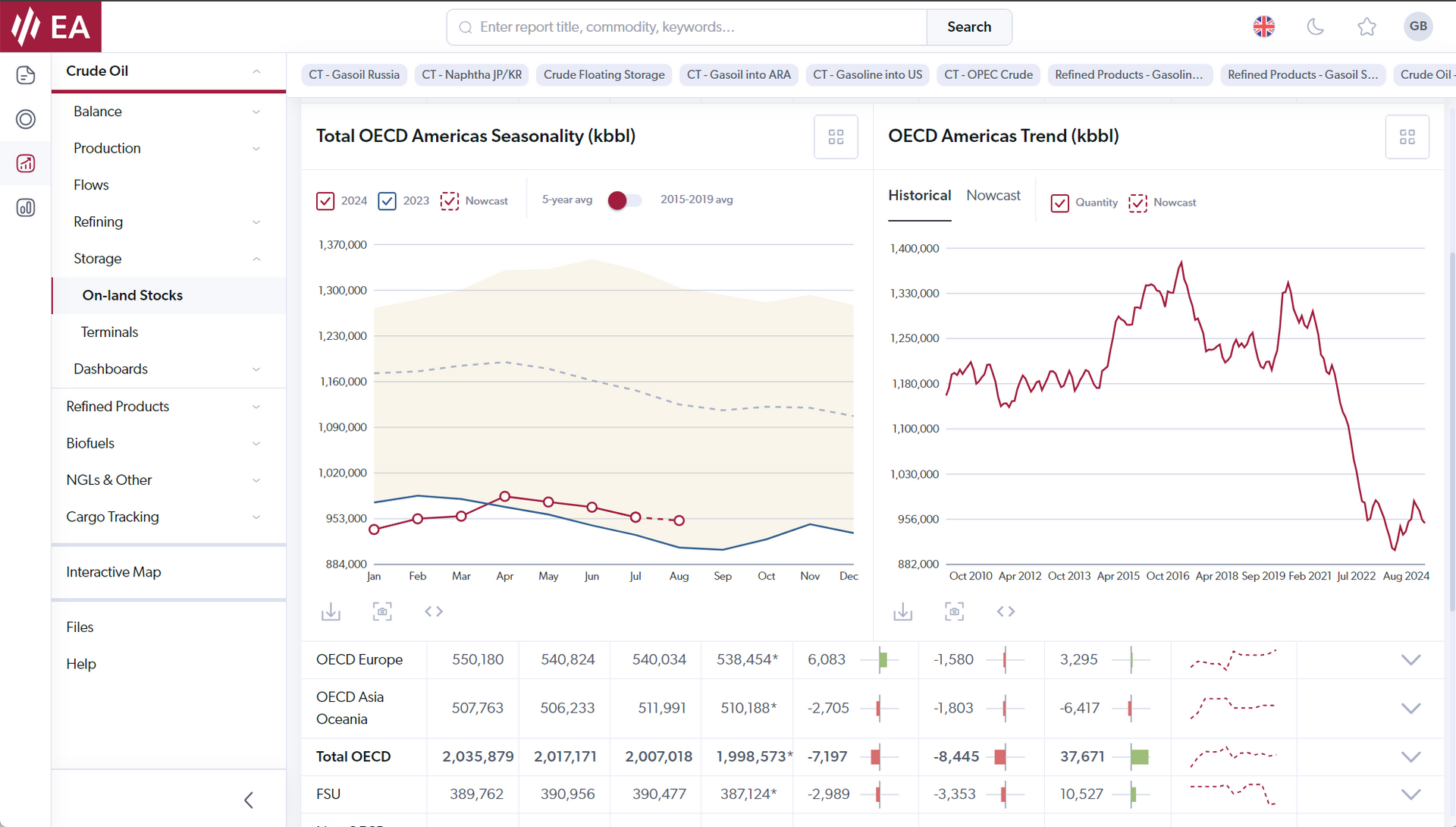Switch the 5-year avg / 2015-2019 avg toggle

pyautogui.click(x=625, y=200)
